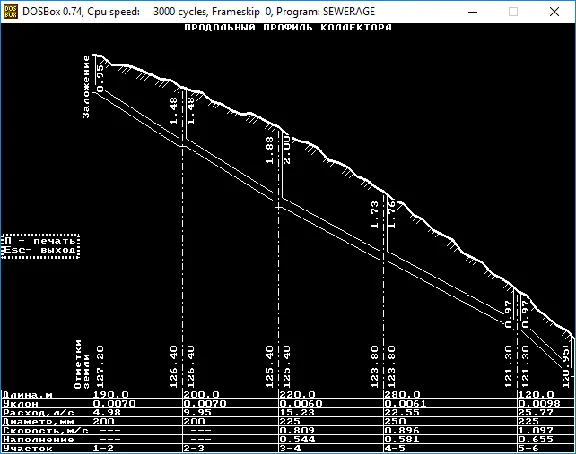
Task: Select length value 220.0
Action: (298, 394)
